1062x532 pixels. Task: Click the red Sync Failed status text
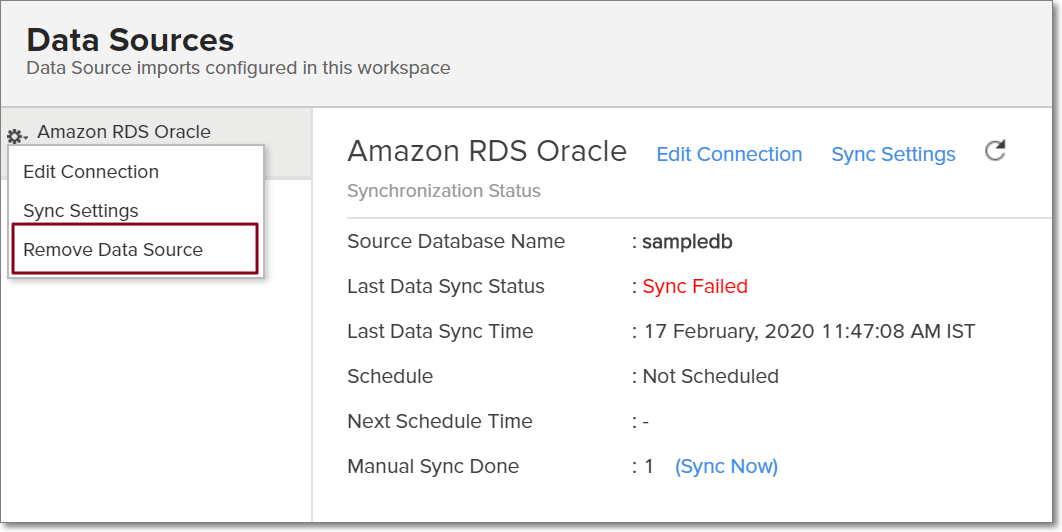point(695,287)
